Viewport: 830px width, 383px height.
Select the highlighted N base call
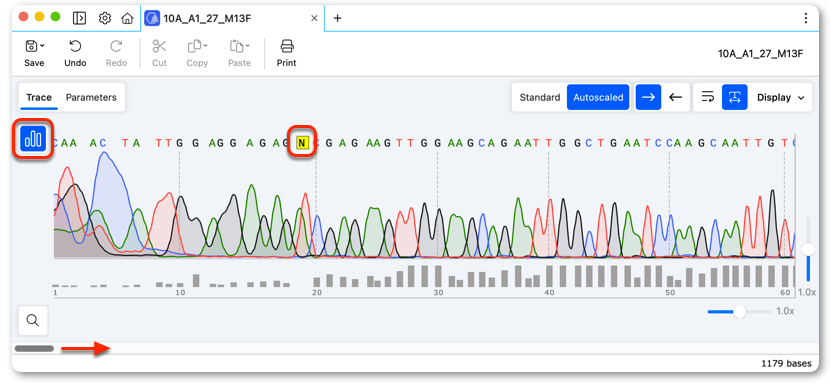pos(302,142)
